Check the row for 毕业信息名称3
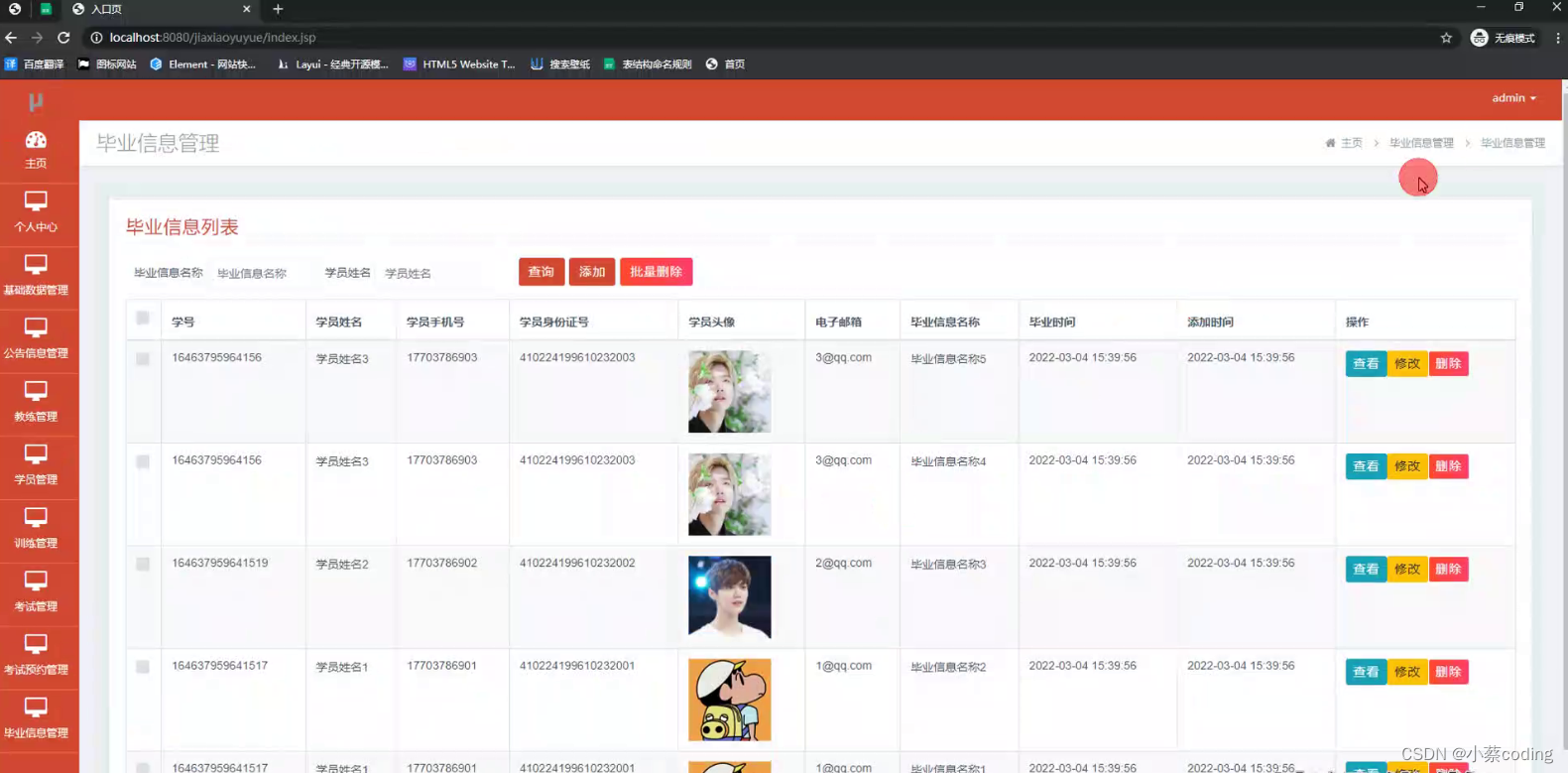The width and height of the screenshot is (1568, 773). pyautogui.click(x=143, y=565)
